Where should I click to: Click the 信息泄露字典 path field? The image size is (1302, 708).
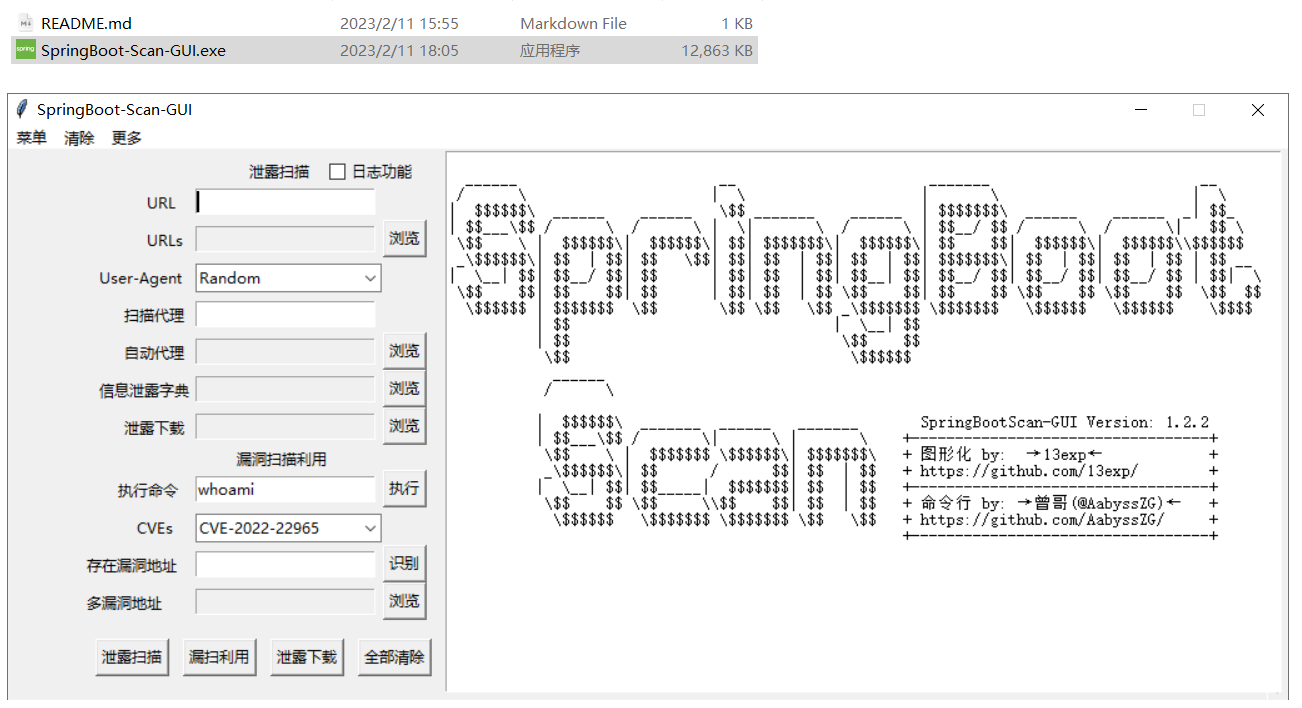[285, 389]
